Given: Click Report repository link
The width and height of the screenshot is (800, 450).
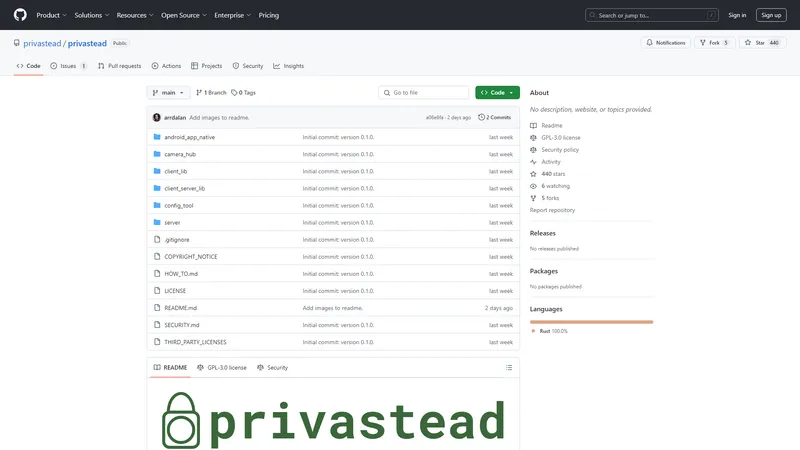Looking at the screenshot, I should click(x=552, y=210).
